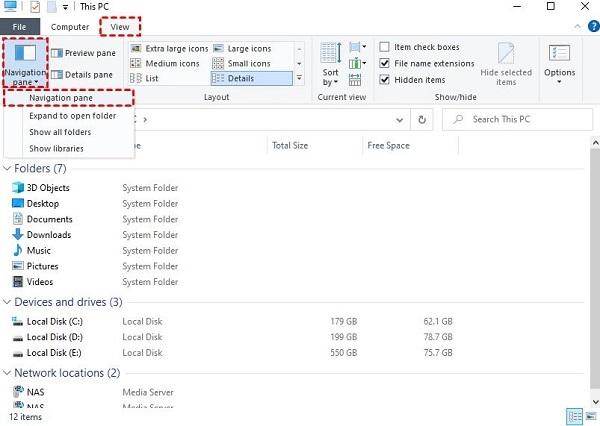Viewport: 600px width, 426px height.
Task: Uncheck Hidden items
Action: click(412, 80)
